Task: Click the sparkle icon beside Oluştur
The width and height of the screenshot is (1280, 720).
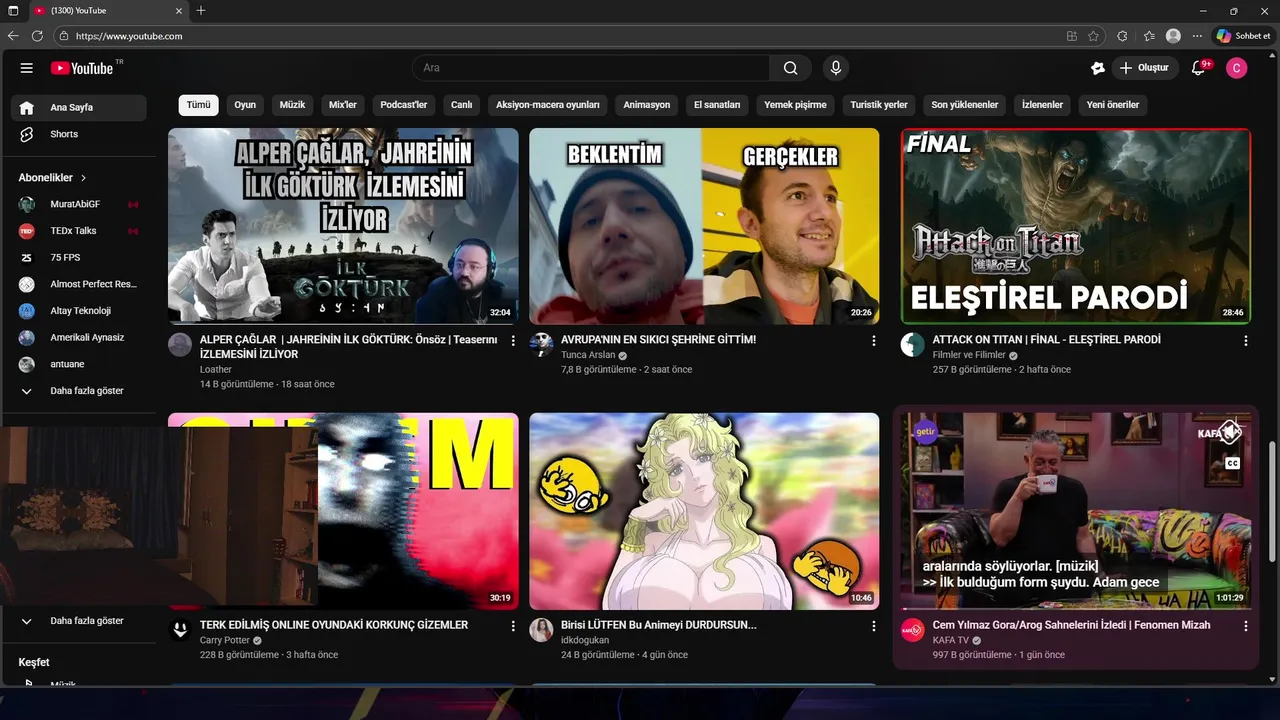Action: [1098, 68]
